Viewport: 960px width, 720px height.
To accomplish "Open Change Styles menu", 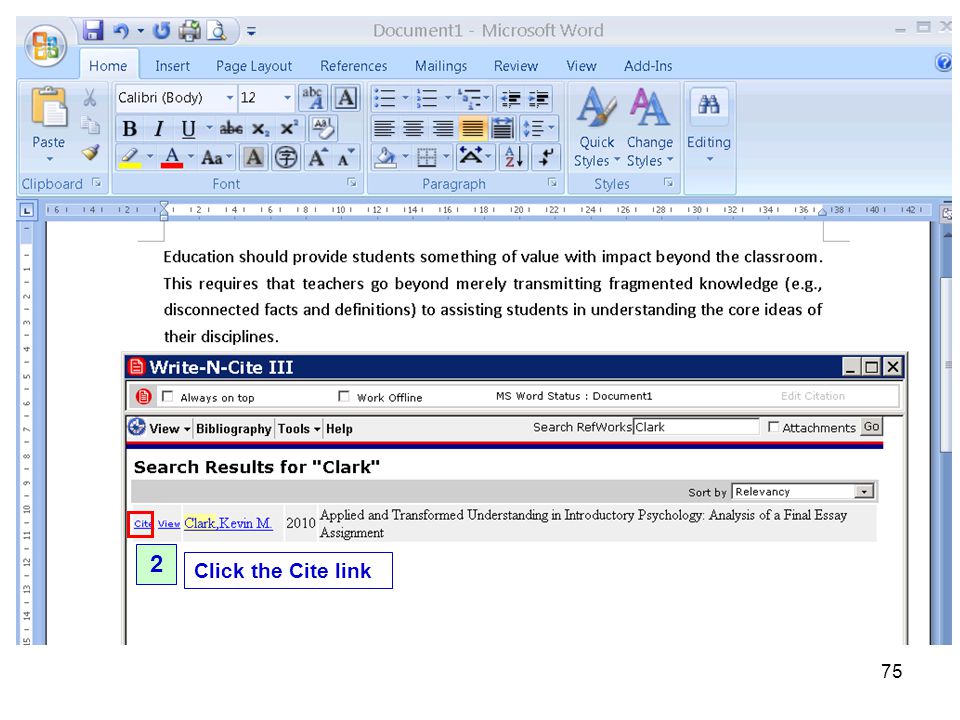I will [x=650, y=127].
